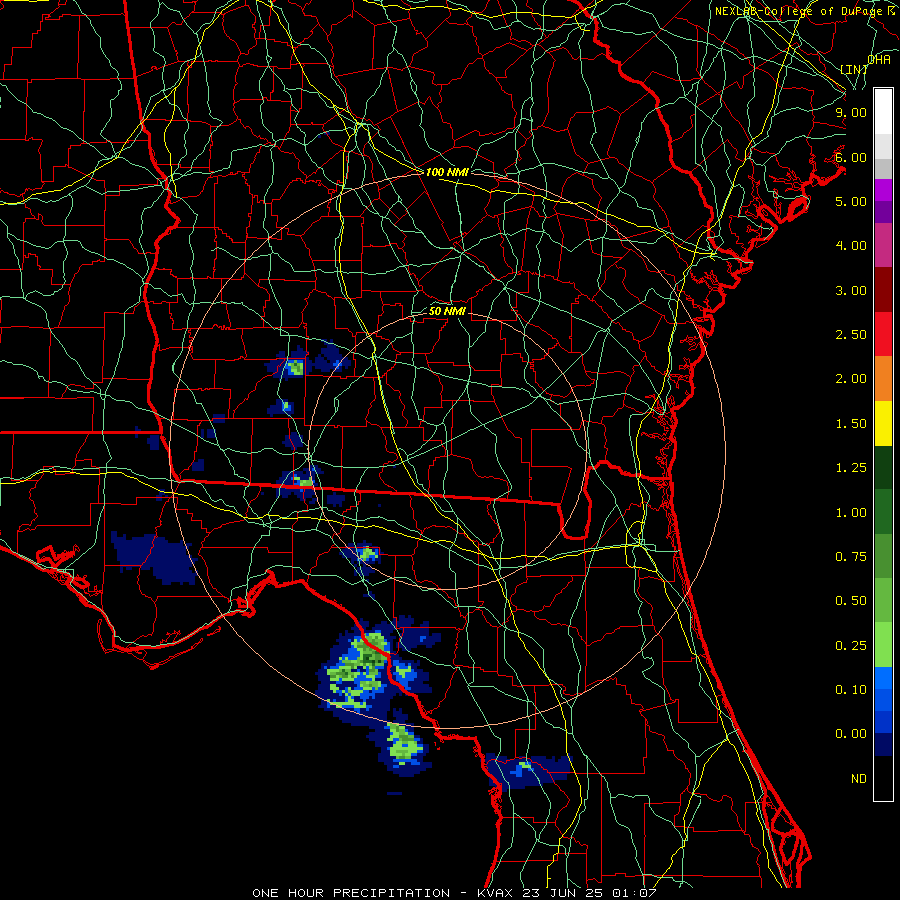This screenshot has width=900, height=900.
Task: Click the "1.25" legend value
Action: click(x=851, y=468)
